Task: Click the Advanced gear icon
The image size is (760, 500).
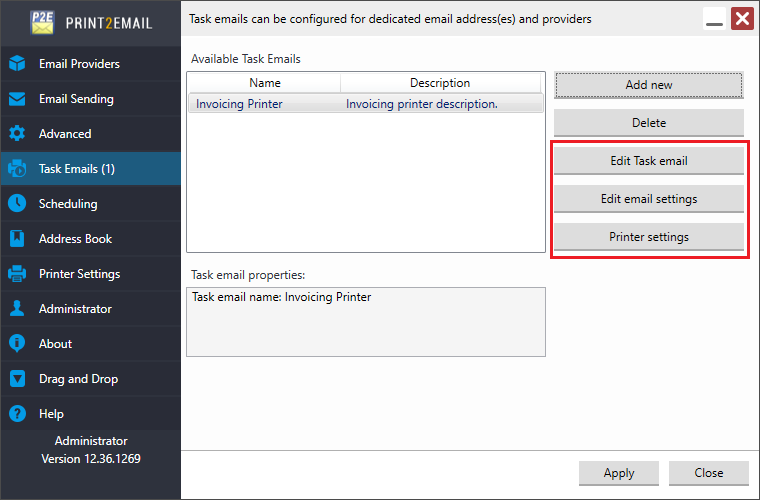Action: click(x=17, y=134)
